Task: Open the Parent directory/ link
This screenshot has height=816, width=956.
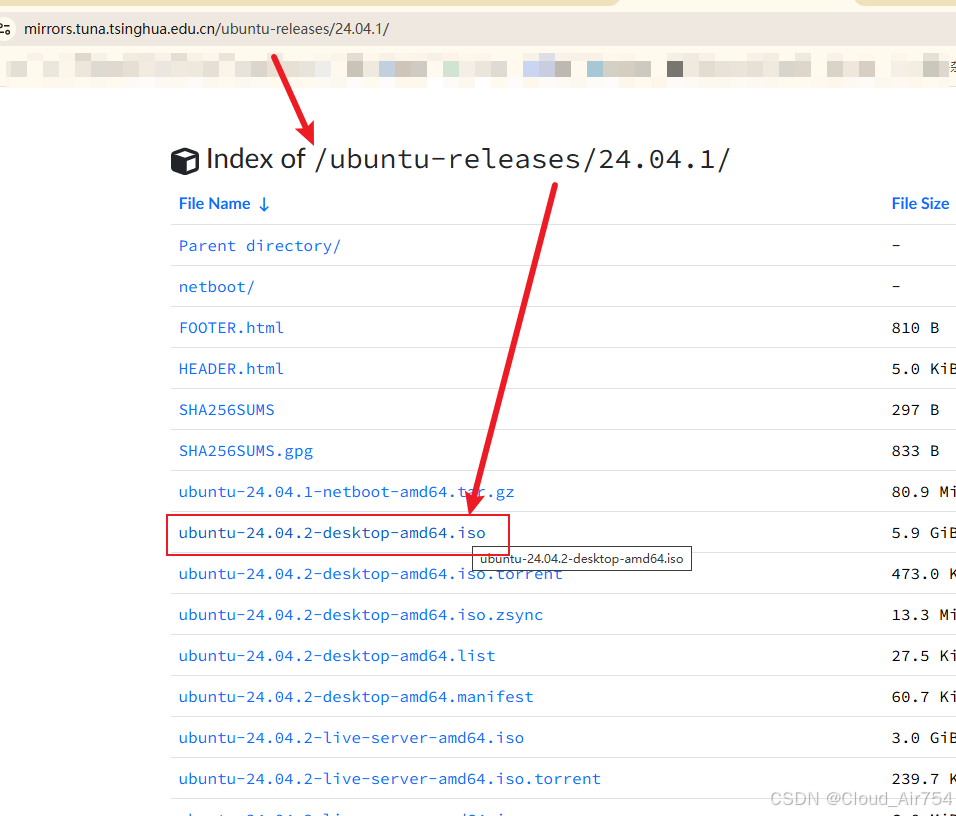Action: point(259,246)
